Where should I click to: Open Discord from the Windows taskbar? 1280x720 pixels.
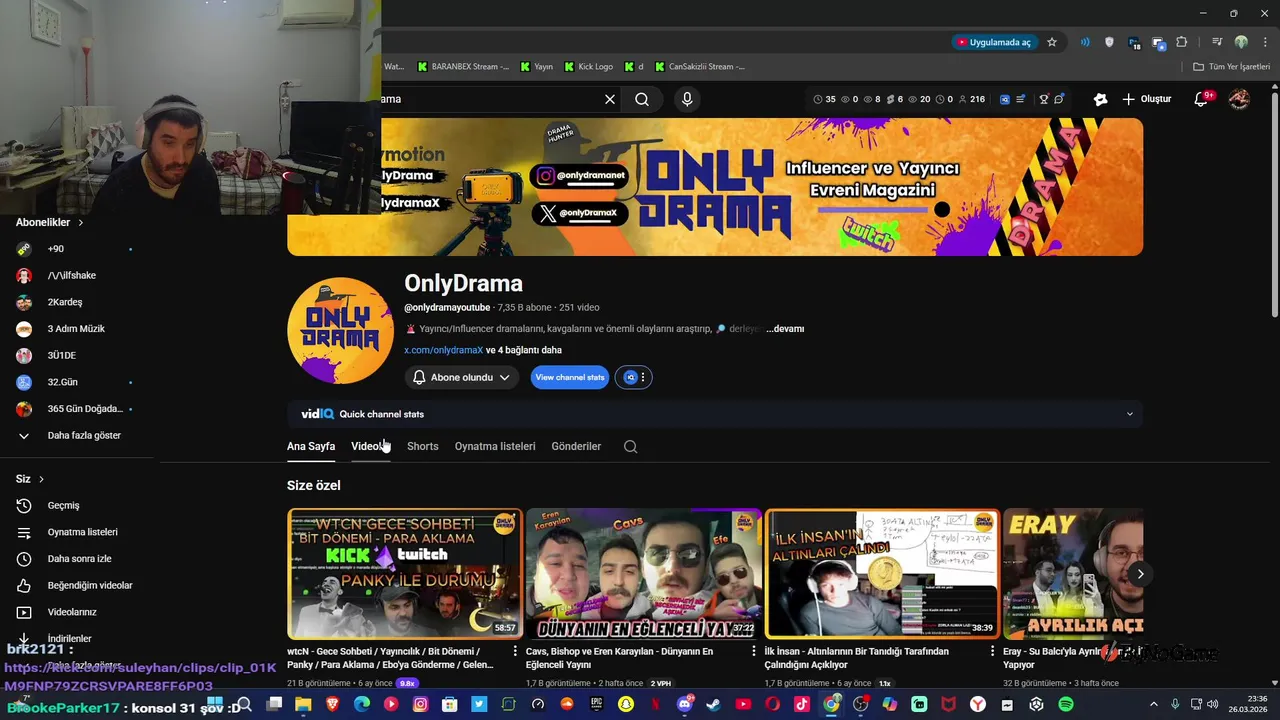[685, 704]
